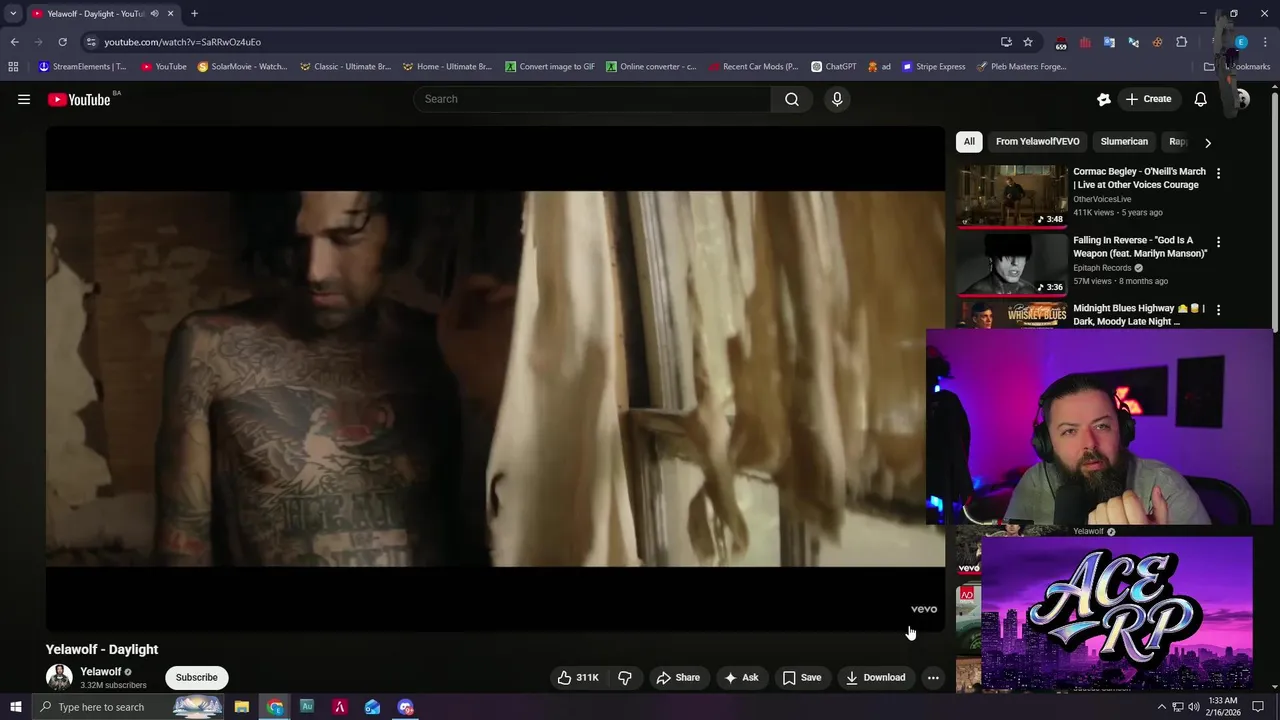This screenshot has width=1280, height=720.
Task: Show more filter chips with arrow
Action: (1208, 142)
